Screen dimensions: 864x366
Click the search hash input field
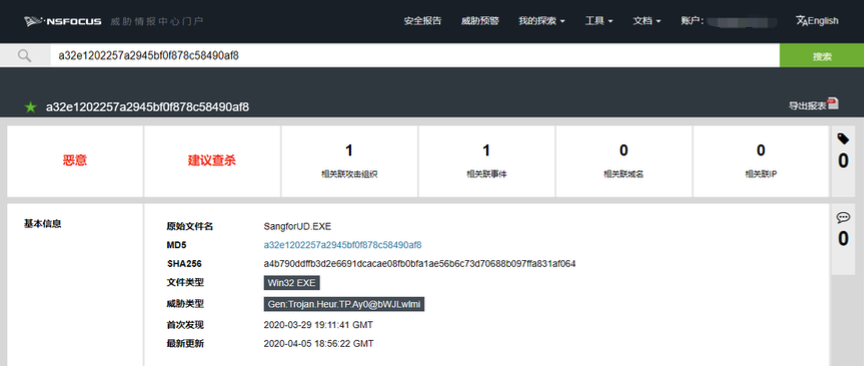(x=414, y=56)
